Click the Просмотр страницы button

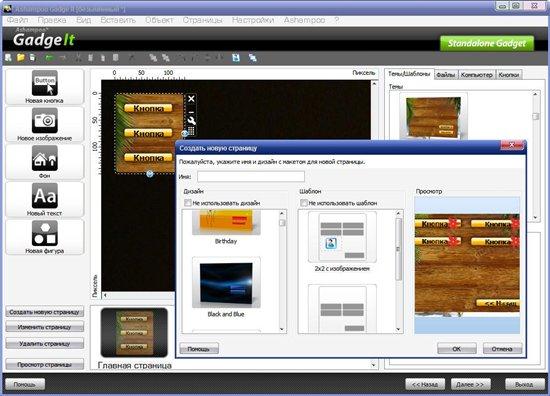[x=45, y=364]
